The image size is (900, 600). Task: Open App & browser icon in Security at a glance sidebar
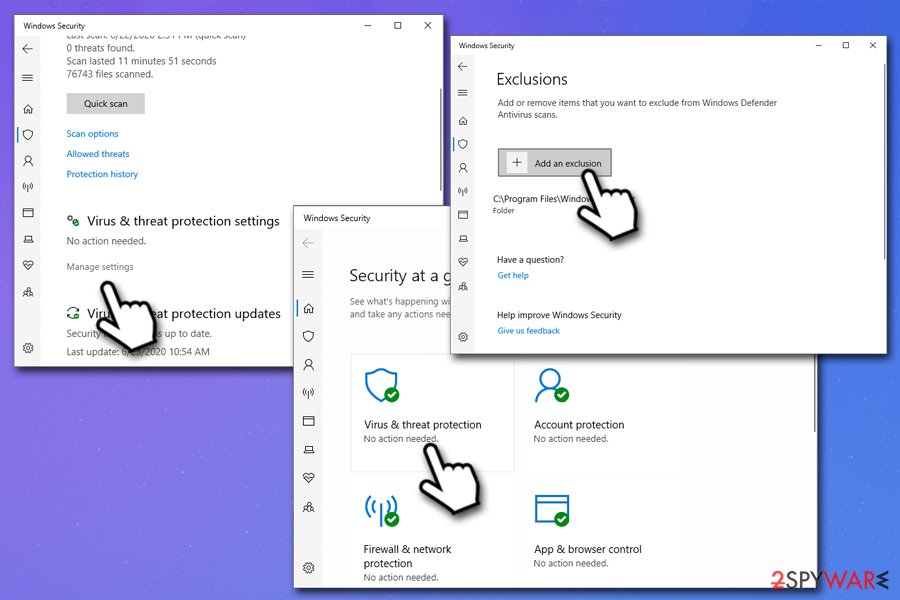(309, 421)
